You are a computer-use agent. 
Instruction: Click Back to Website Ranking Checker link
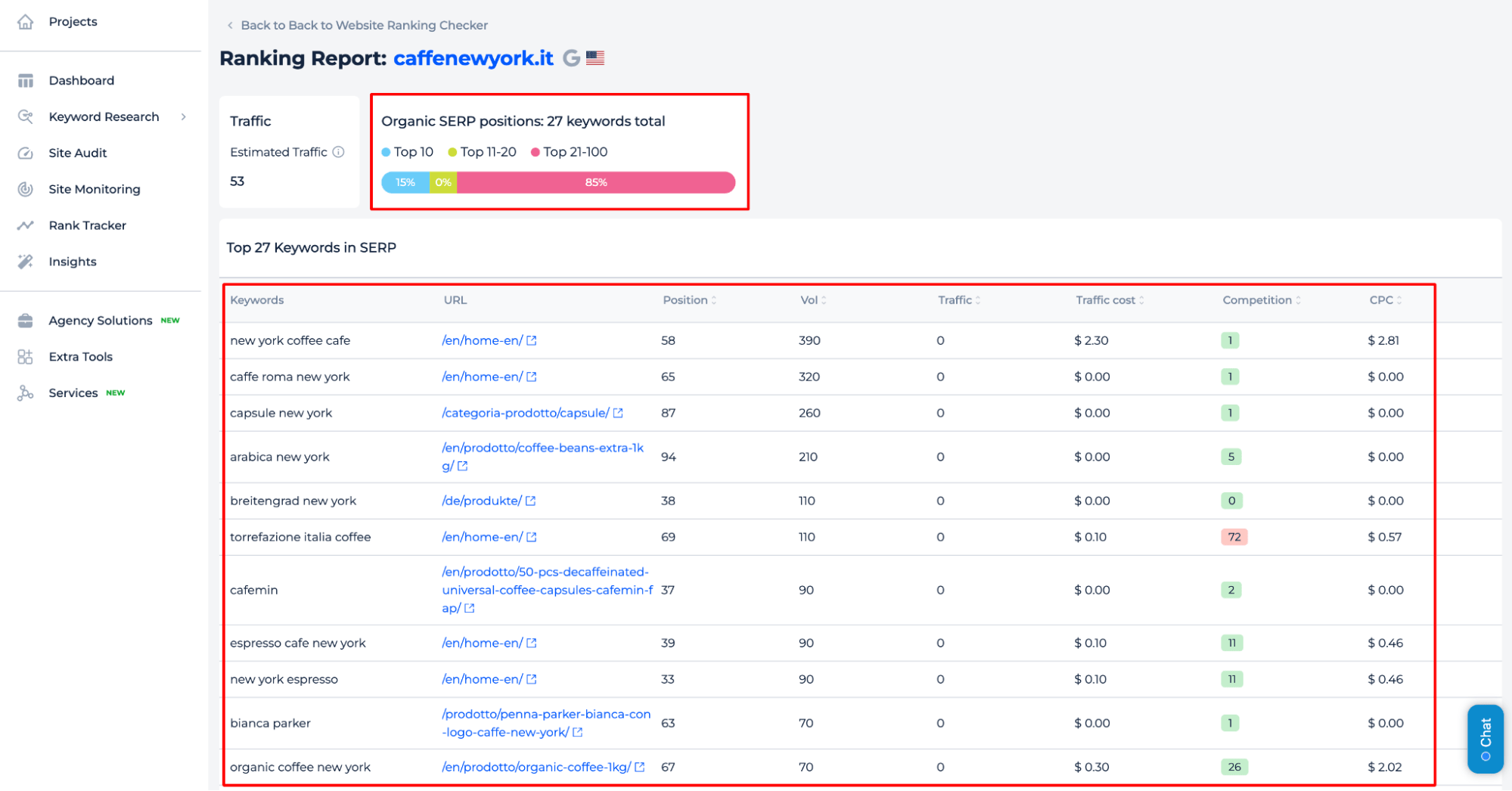365,26
